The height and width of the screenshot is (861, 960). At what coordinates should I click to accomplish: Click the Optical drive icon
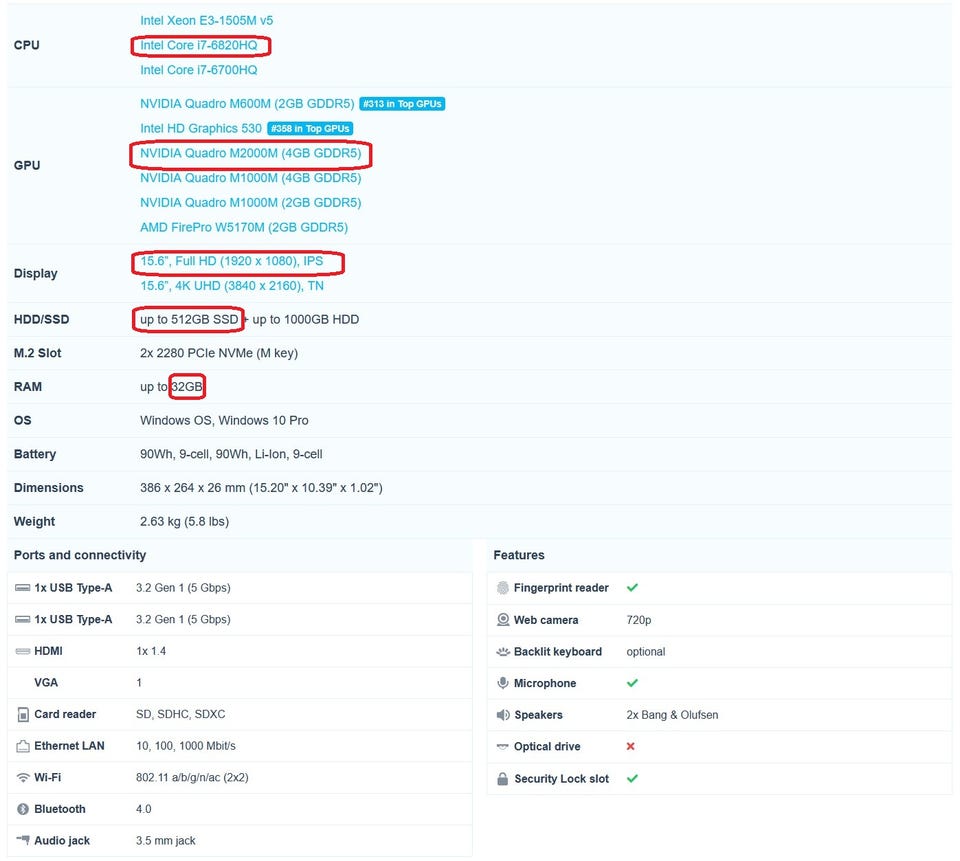point(503,746)
